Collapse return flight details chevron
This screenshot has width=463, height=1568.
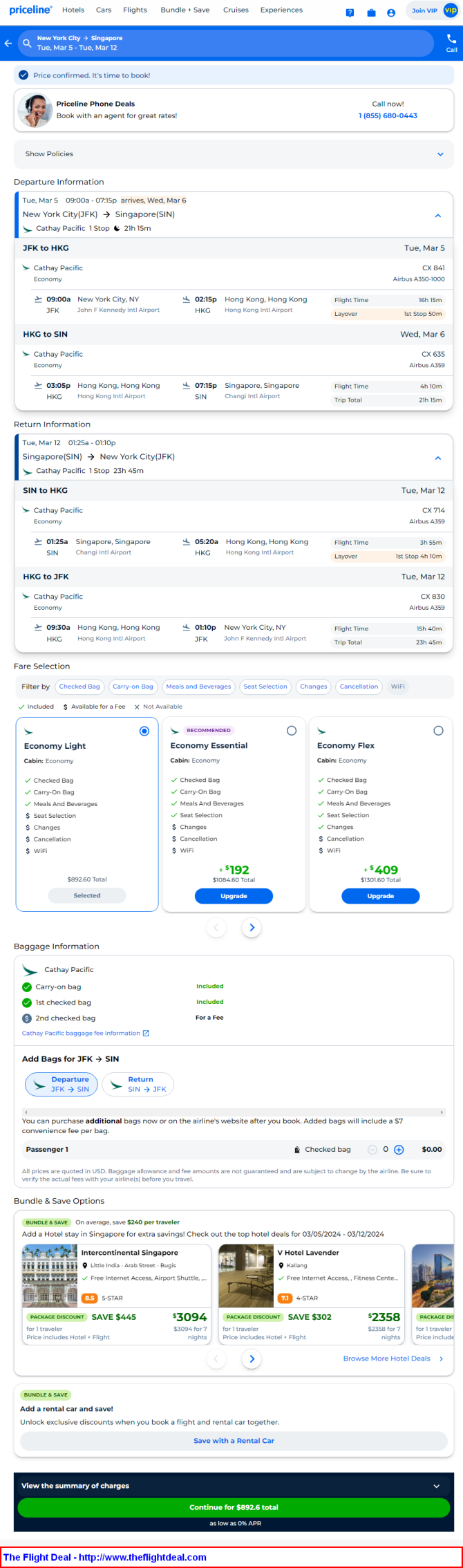pos(437,458)
